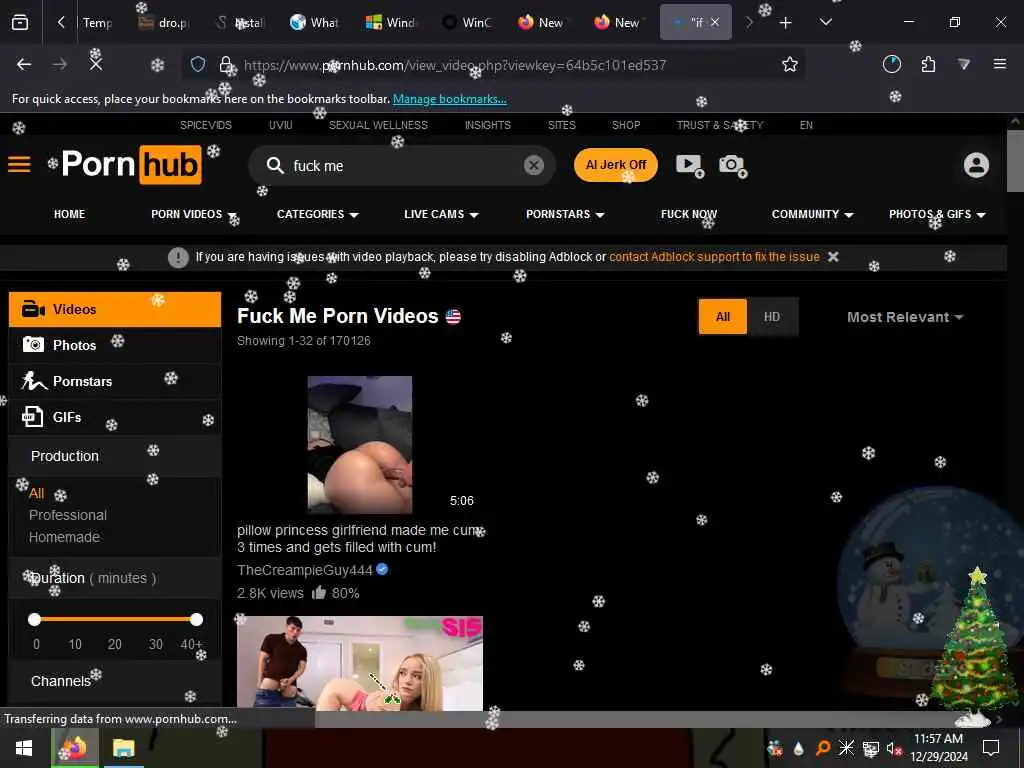
Task: Open Firefox View icon in tab bar
Action: pos(20,23)
